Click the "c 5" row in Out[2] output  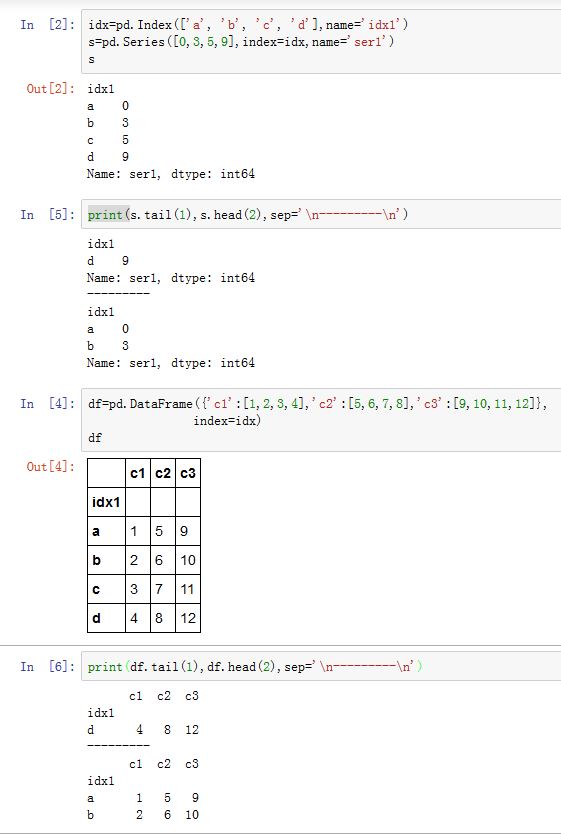pyautogui.click(x=108, y=140)
